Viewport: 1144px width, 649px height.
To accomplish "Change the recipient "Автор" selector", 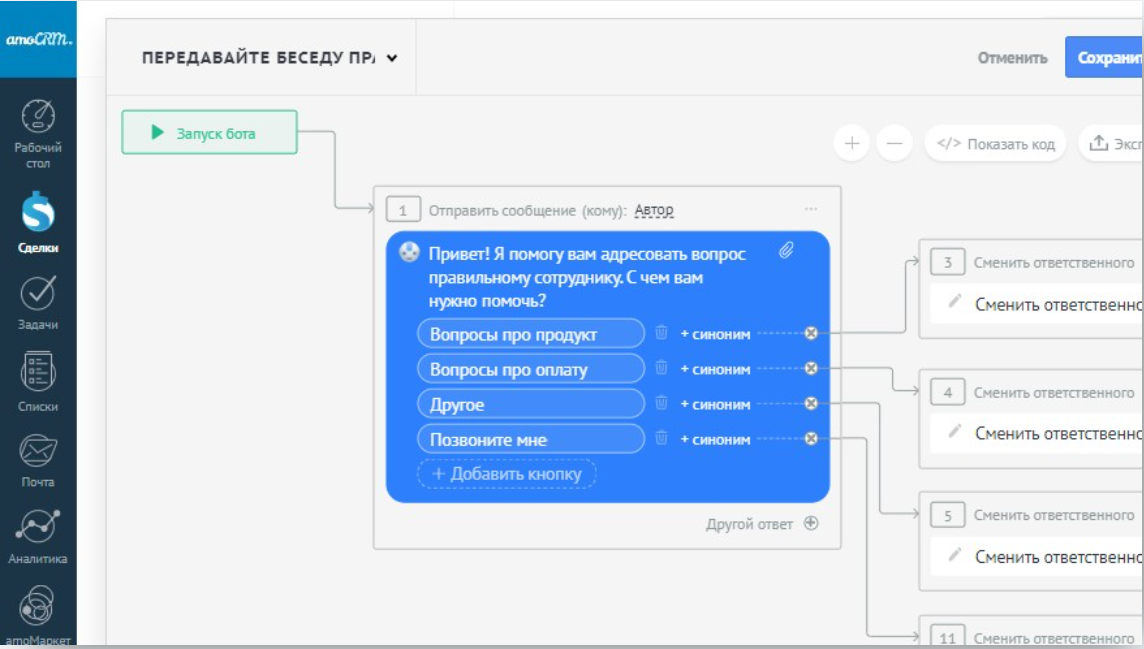I will [654, 210].
